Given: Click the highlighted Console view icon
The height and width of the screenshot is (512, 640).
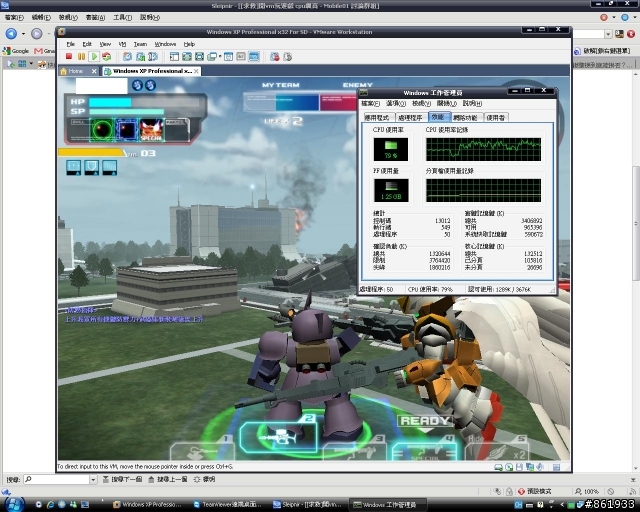Looking at the screenshot, I should click(x=254, y=56).
